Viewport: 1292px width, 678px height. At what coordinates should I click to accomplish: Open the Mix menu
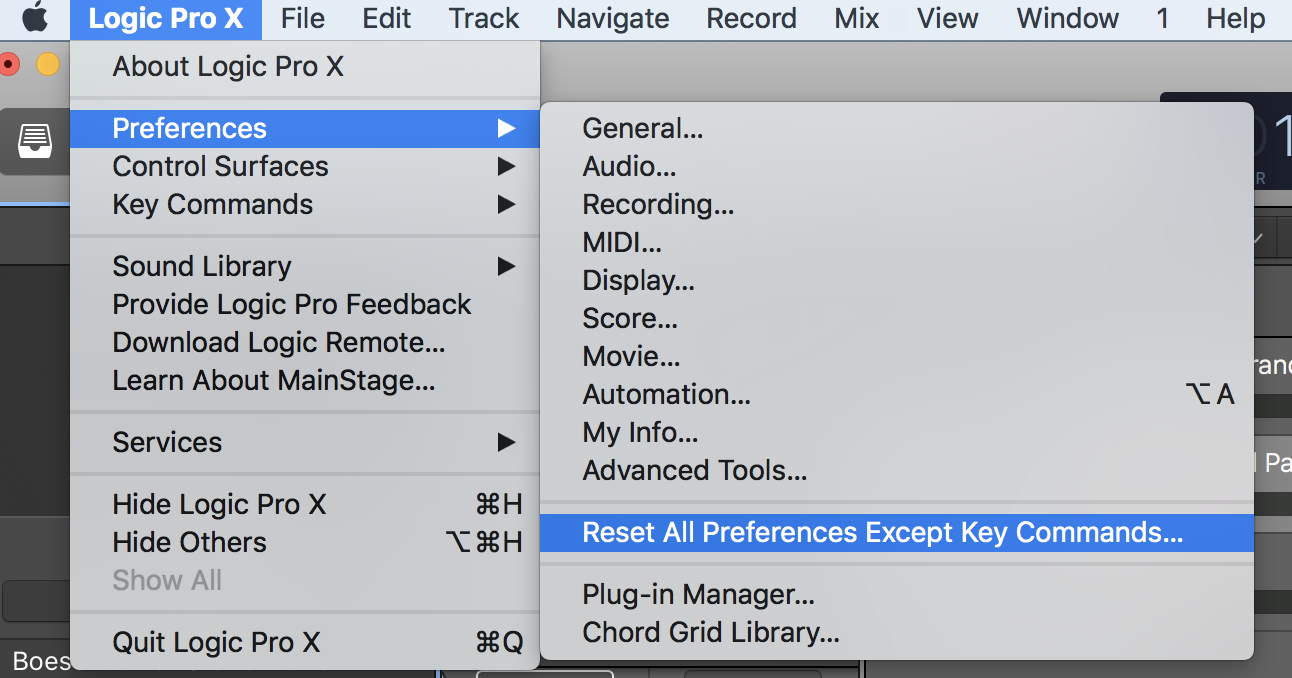[856, 18]
